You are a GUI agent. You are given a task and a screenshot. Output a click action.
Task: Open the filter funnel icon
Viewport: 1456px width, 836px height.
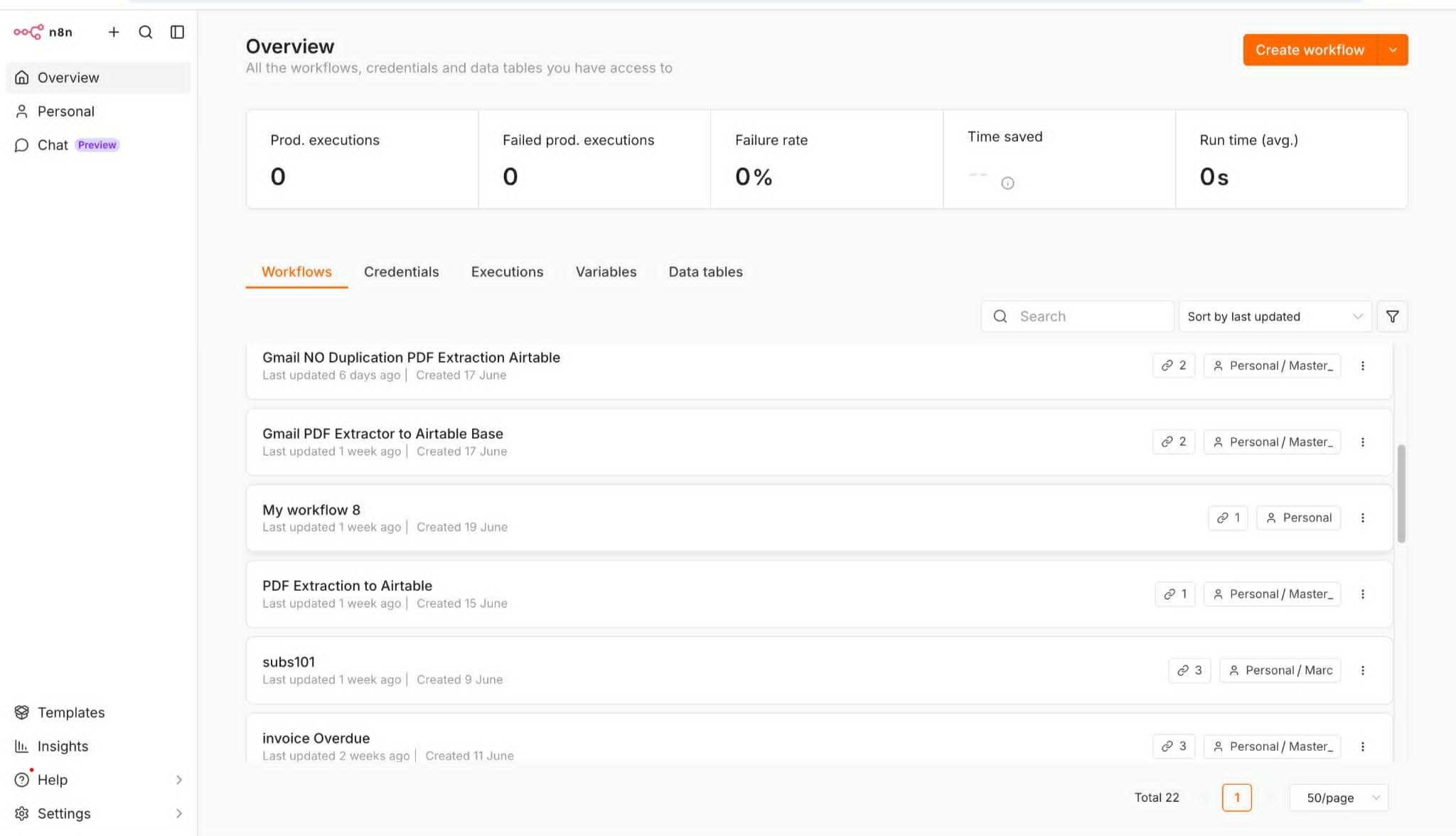pyautogui.click(x=1392, y=316)
